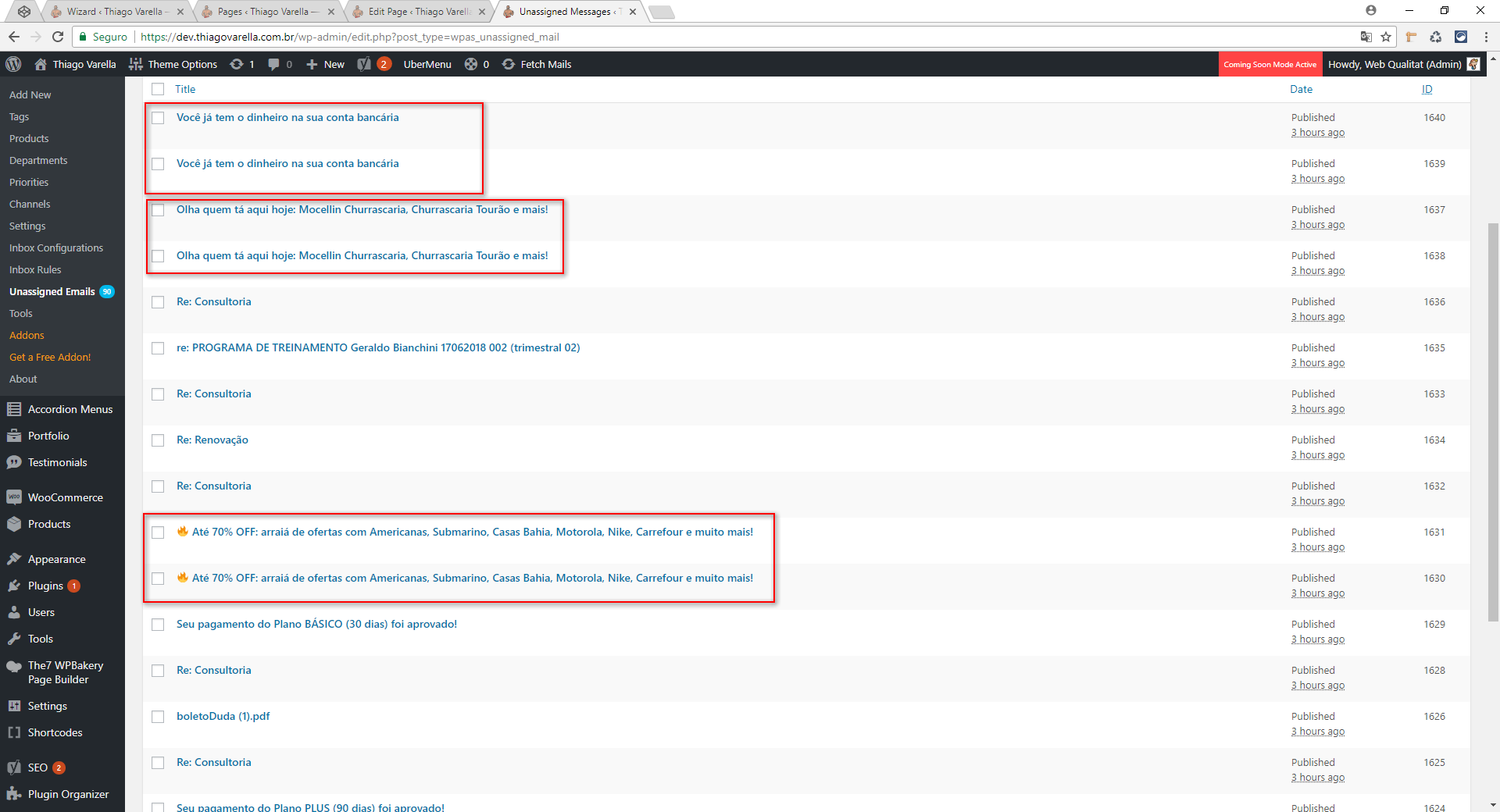Image resolution: width=1500 pixels, height=812 pixels.
Task: Bookmark this page with the star icon
Action: point(1386,37)
